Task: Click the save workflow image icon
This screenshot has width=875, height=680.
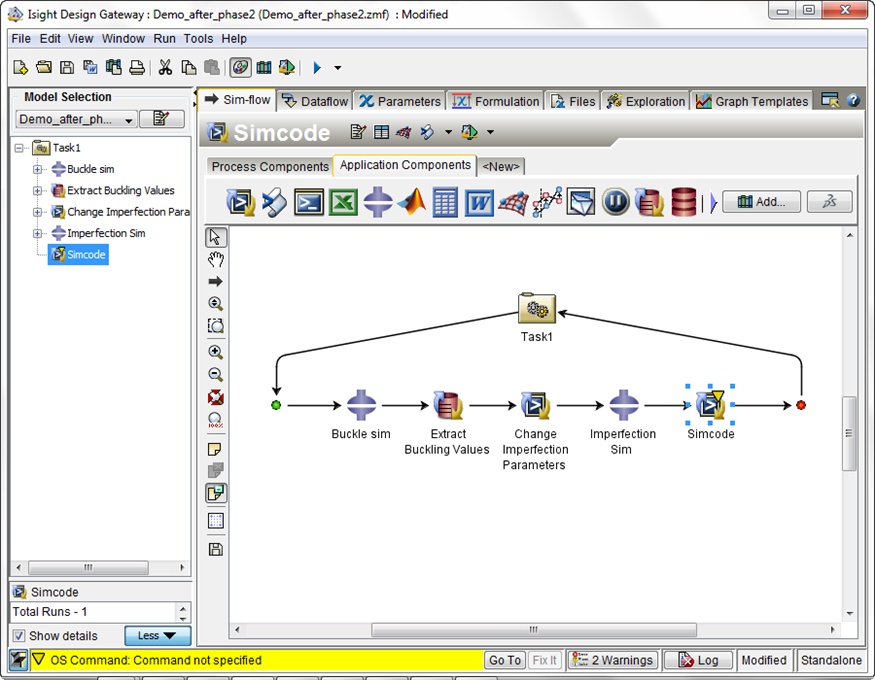Action: tap(215, 549)
